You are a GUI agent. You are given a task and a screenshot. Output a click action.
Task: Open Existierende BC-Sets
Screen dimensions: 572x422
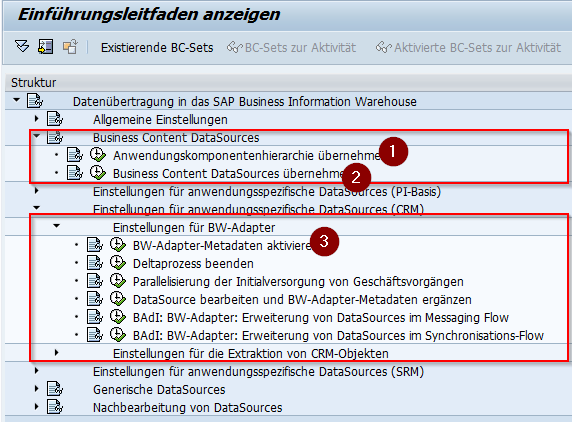(157, 48)
